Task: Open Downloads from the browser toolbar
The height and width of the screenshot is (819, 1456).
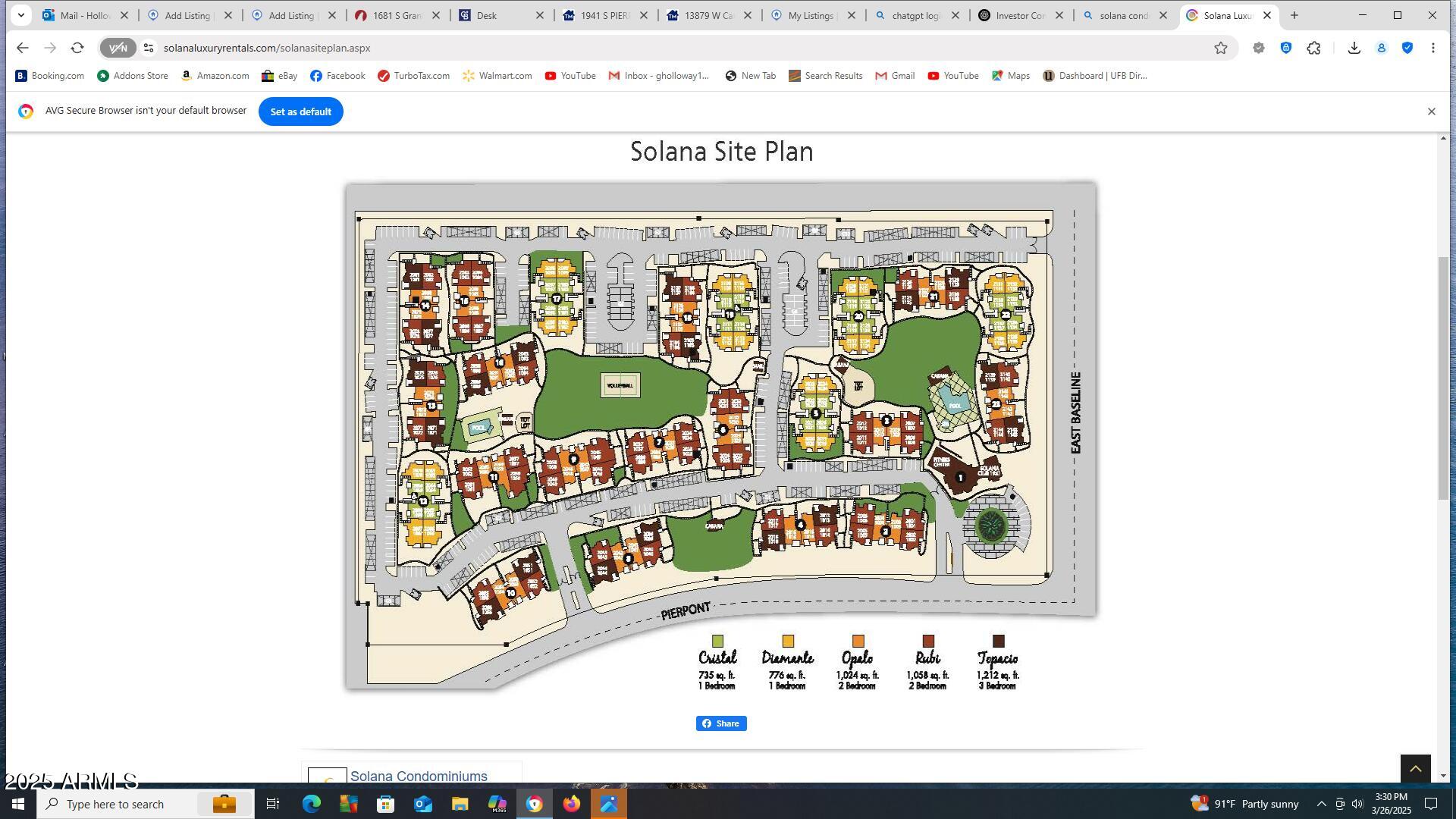Action: 1354,47
